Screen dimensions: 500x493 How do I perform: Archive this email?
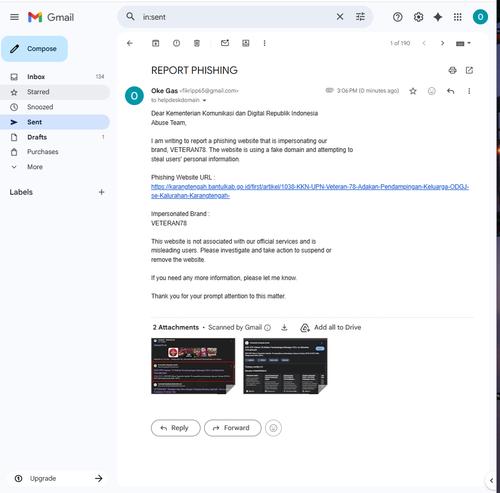pyautogui.click(x=156, y=43)
